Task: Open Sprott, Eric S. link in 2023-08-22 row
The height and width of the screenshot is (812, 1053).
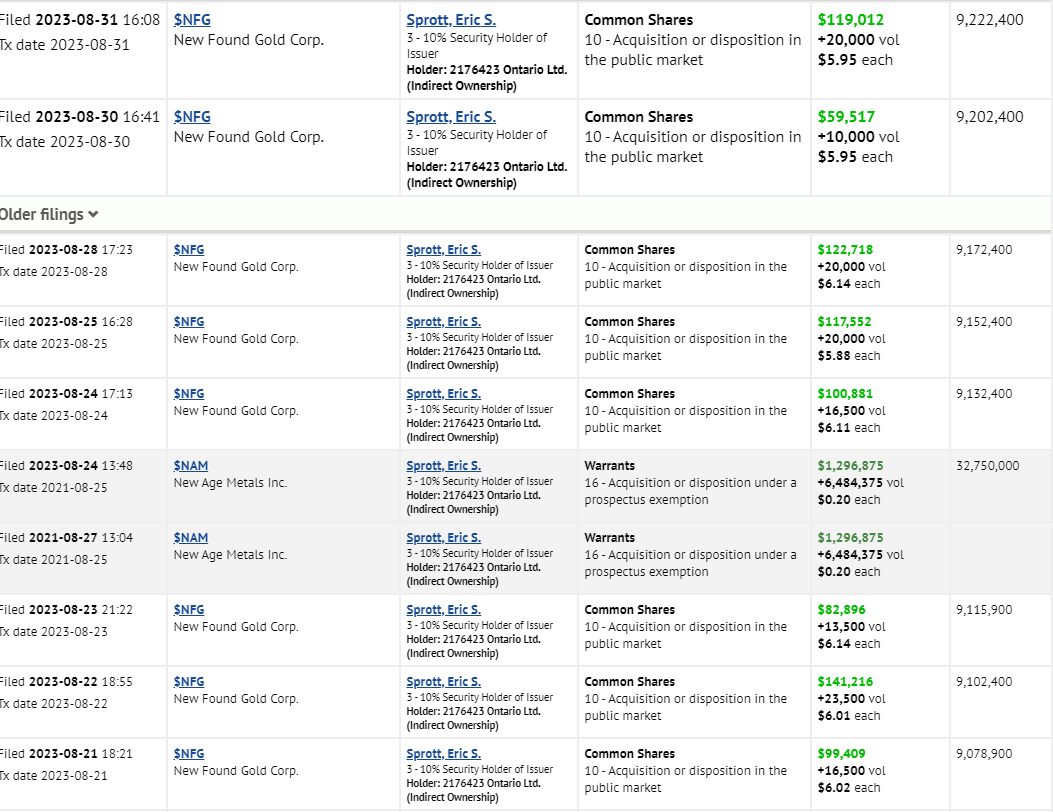Action: [x=444, y=681]
